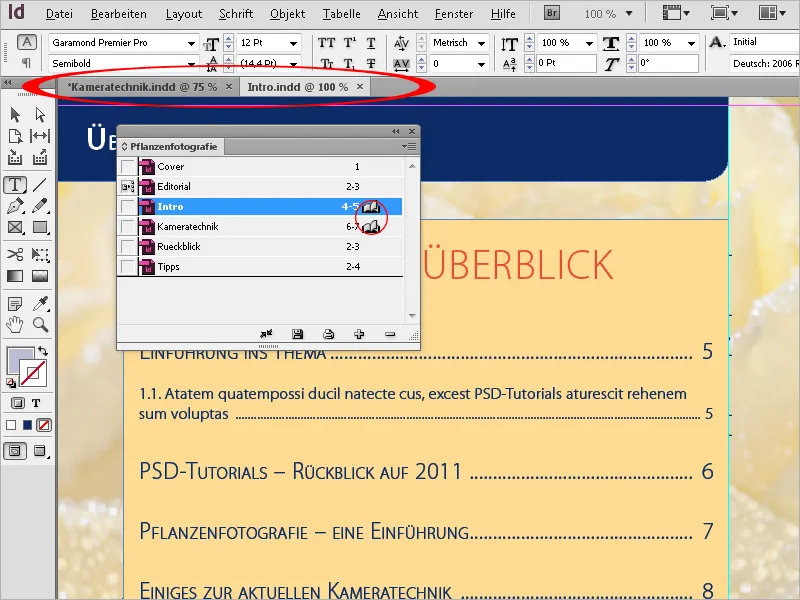Open the Pflanzenfotografie book panel menu
Image resolution: width=800 pixels, height=600 pixels.
coord(409,146)
